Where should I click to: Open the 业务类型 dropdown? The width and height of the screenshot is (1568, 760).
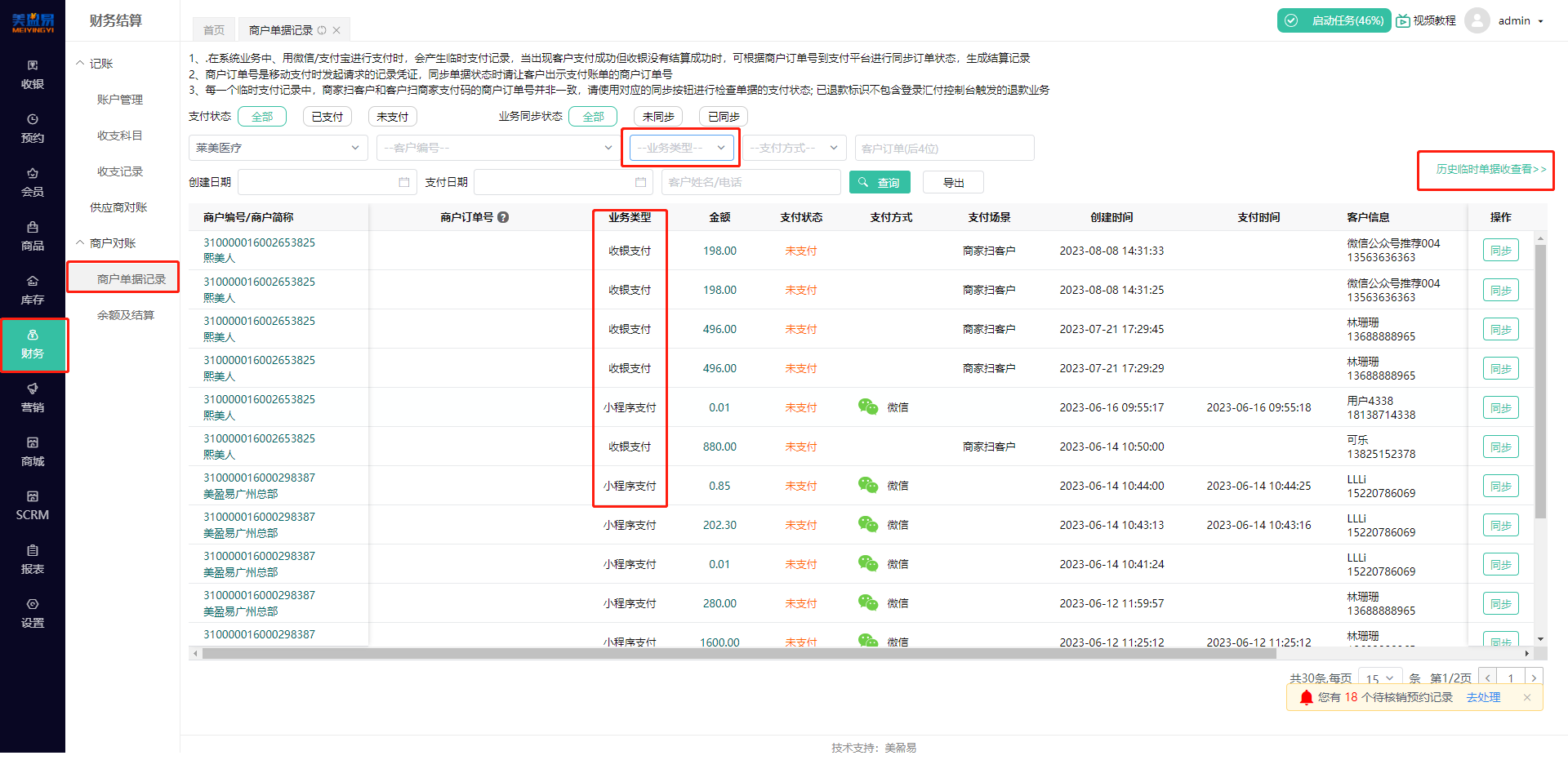(681, 148)
